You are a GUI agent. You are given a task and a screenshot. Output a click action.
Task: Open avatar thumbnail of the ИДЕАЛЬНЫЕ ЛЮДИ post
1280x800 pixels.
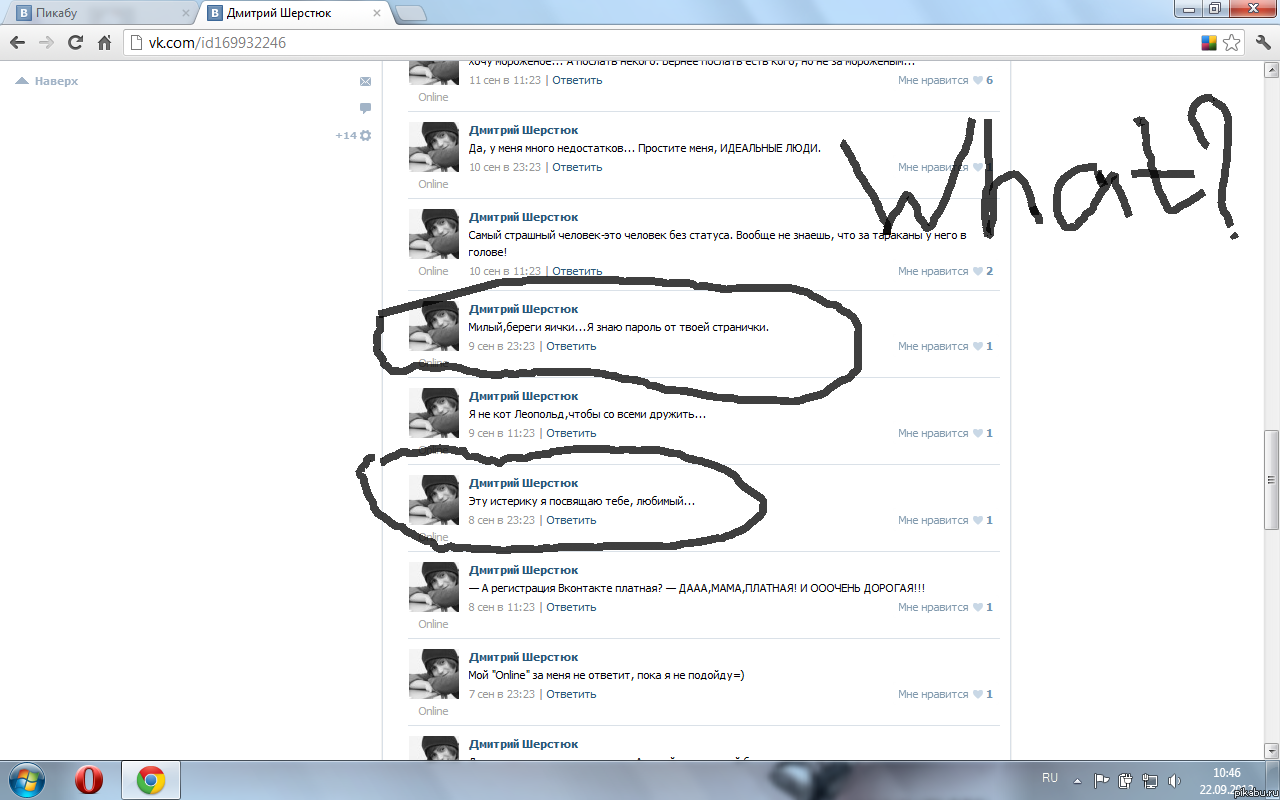point(433,147)
